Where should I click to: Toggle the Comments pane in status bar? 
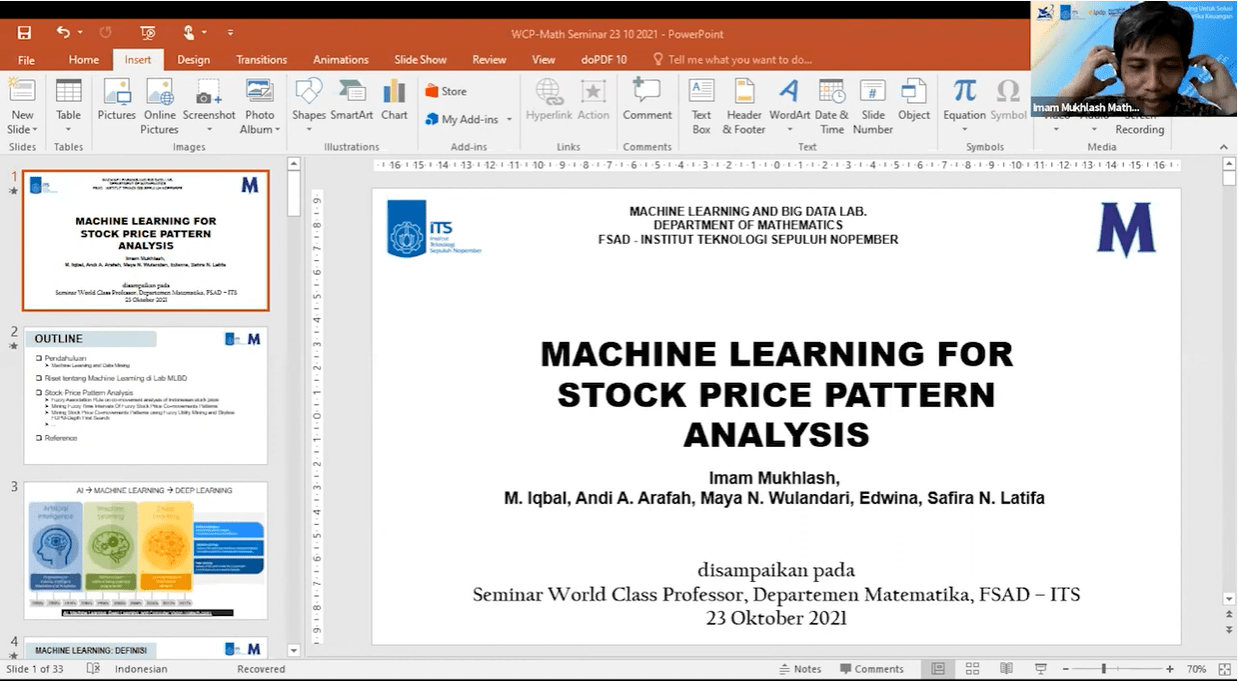(871, 669)
